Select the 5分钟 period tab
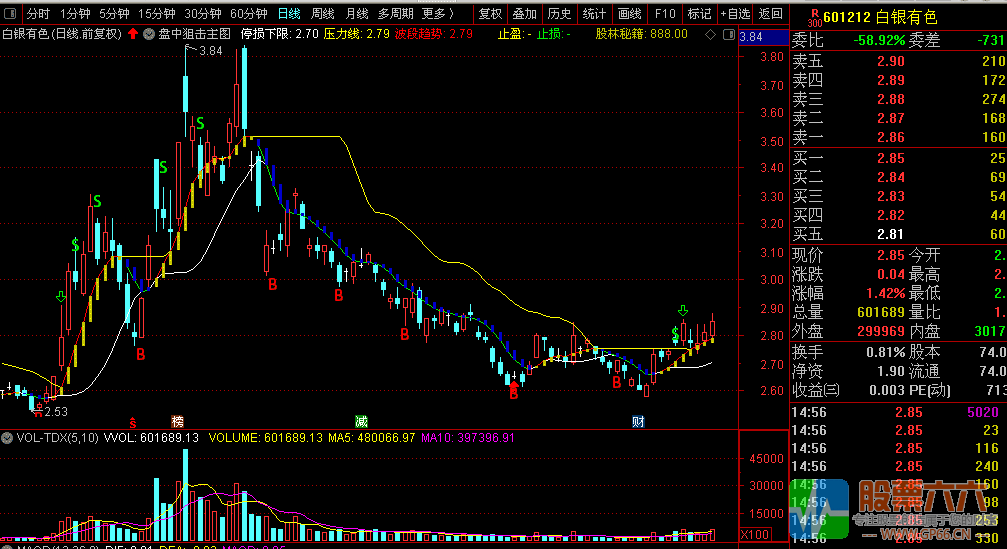This screenshot has height=549, width=1007. [114, 13]
